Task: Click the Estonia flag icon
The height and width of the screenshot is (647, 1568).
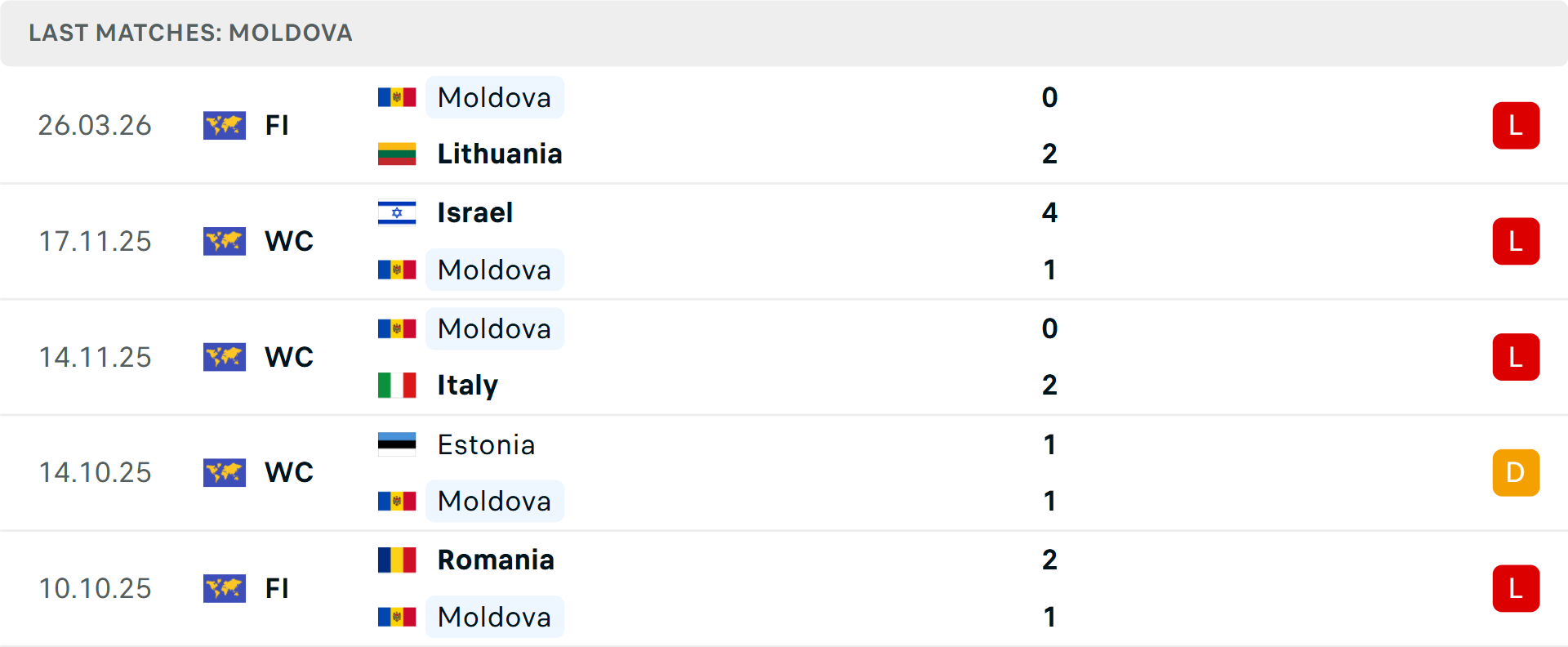Action: pyautogui.click(x=397, y=444)
